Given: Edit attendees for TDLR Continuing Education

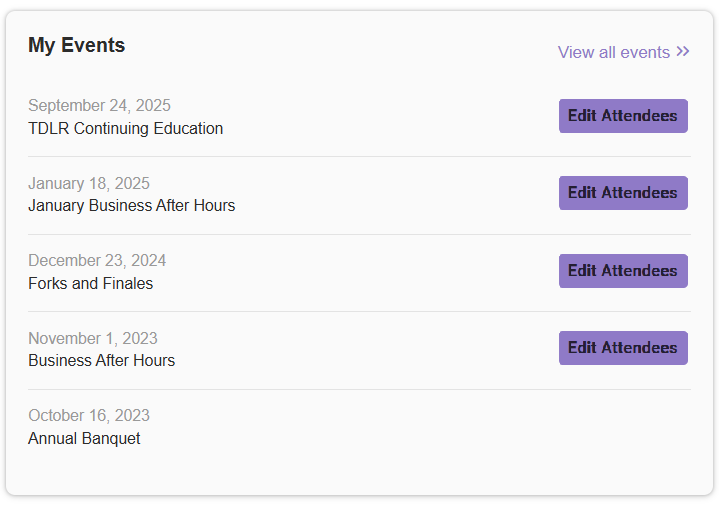Looking at the screenshot, I should pos(623,116).
